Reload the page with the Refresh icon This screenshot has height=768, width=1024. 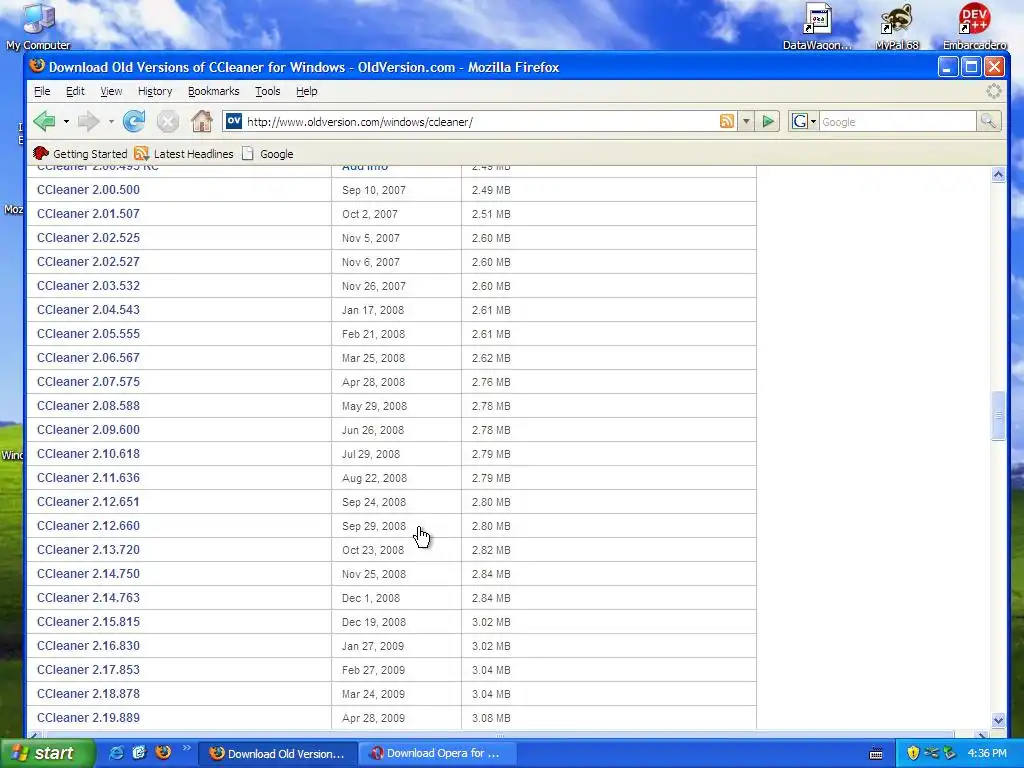[x=135, y=121]
